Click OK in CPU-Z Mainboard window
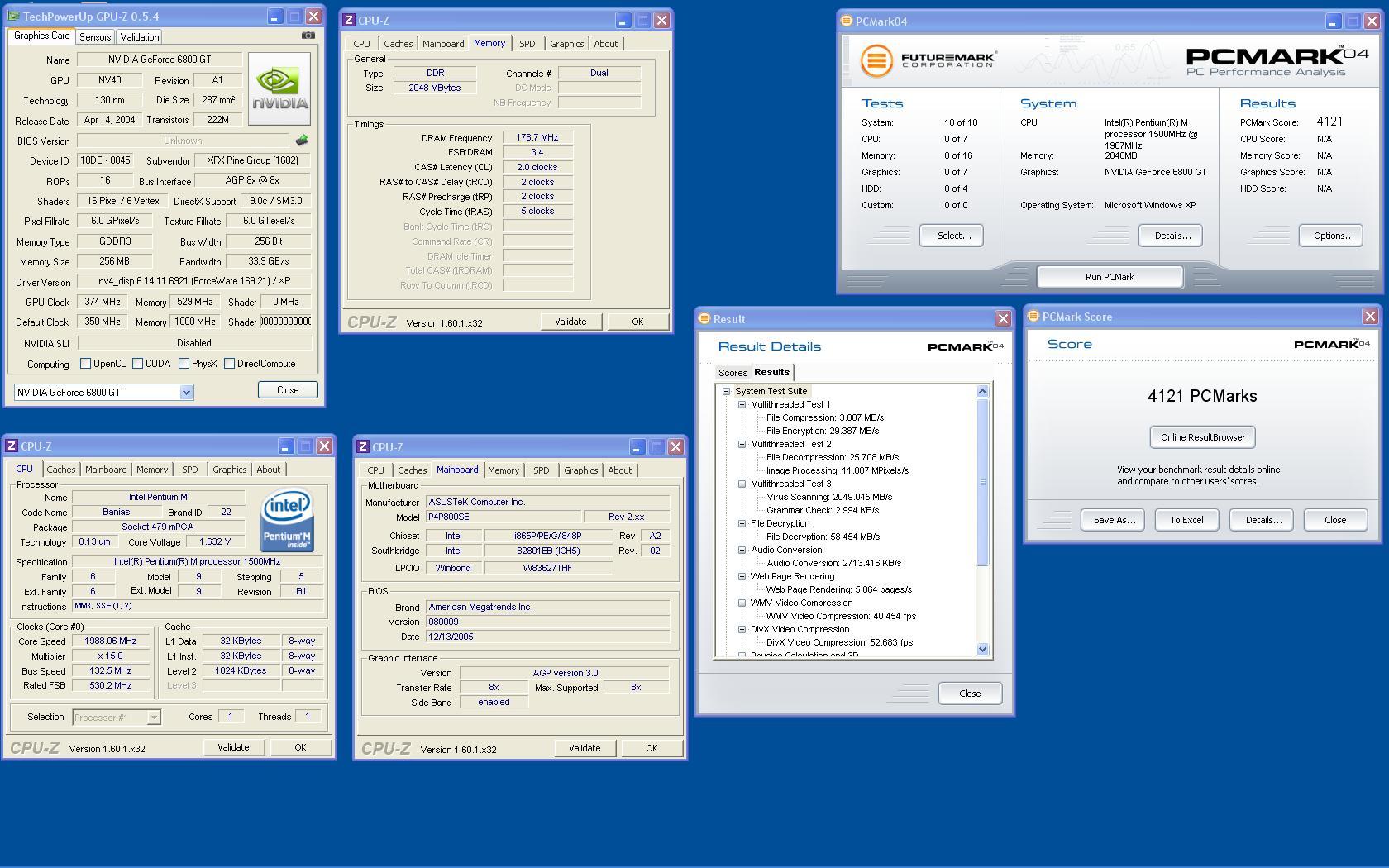This screenshot has width=1389, height=868. coord(652,748)
